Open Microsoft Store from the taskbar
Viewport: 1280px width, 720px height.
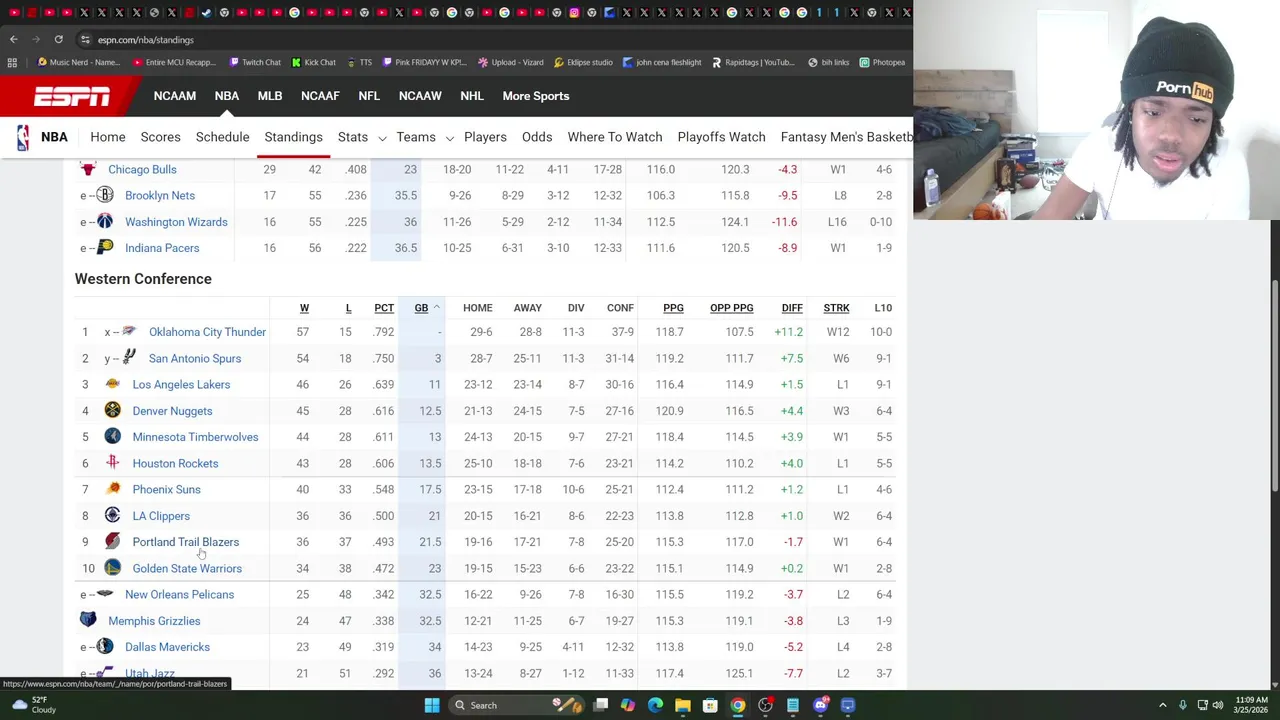[x=710, y=705]
